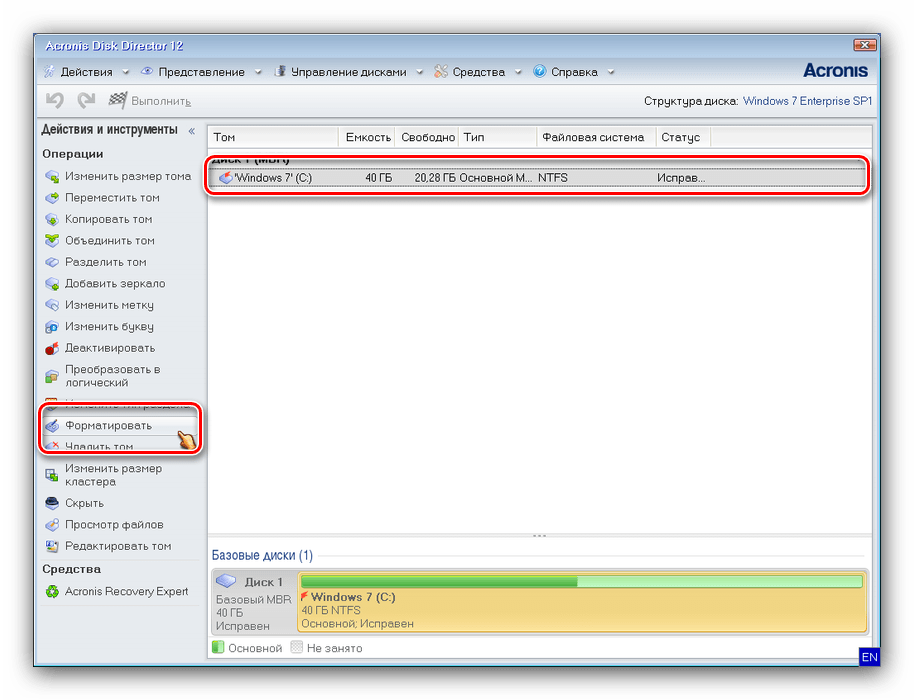Image resolution: width=914 pixels, height=700 pixels.
Task: Click the Средства tools menu icon
Action: 441,72
